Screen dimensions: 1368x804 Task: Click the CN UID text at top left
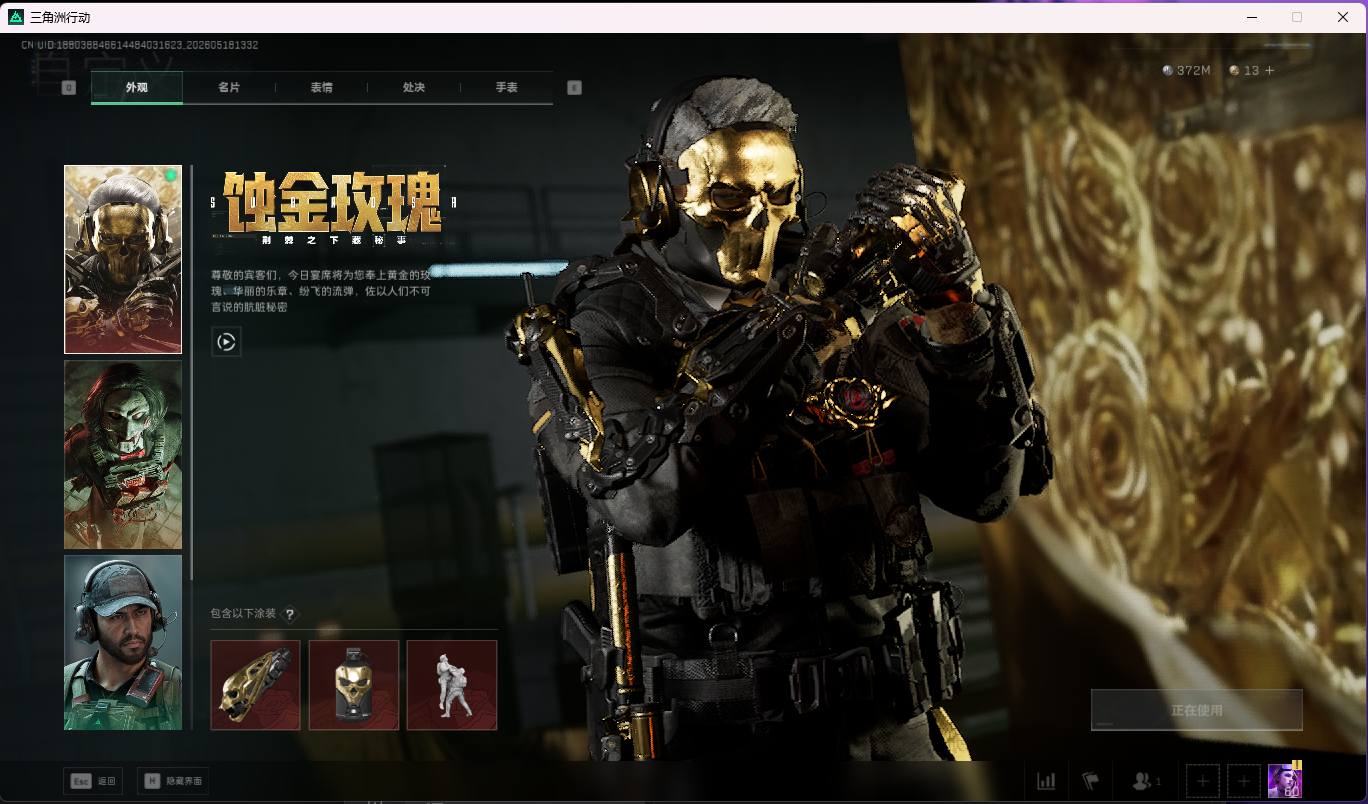click(x=140, y=45)
